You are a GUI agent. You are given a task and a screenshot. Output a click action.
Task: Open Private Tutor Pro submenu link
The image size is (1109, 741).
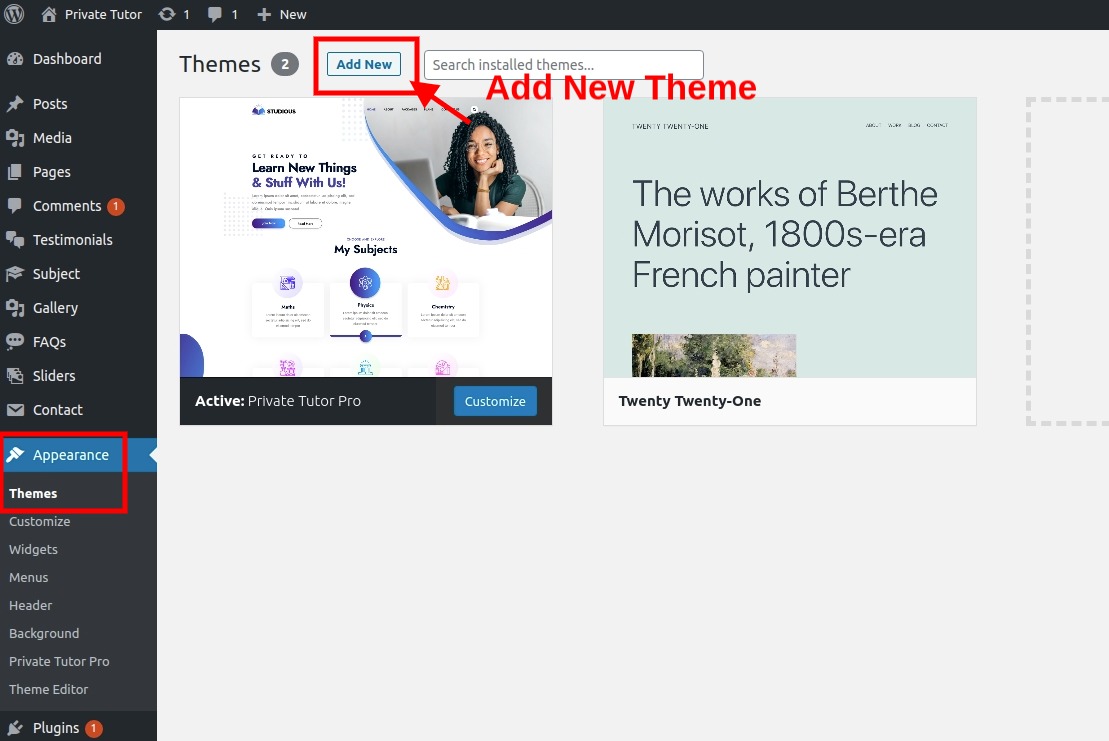(59, 661)
